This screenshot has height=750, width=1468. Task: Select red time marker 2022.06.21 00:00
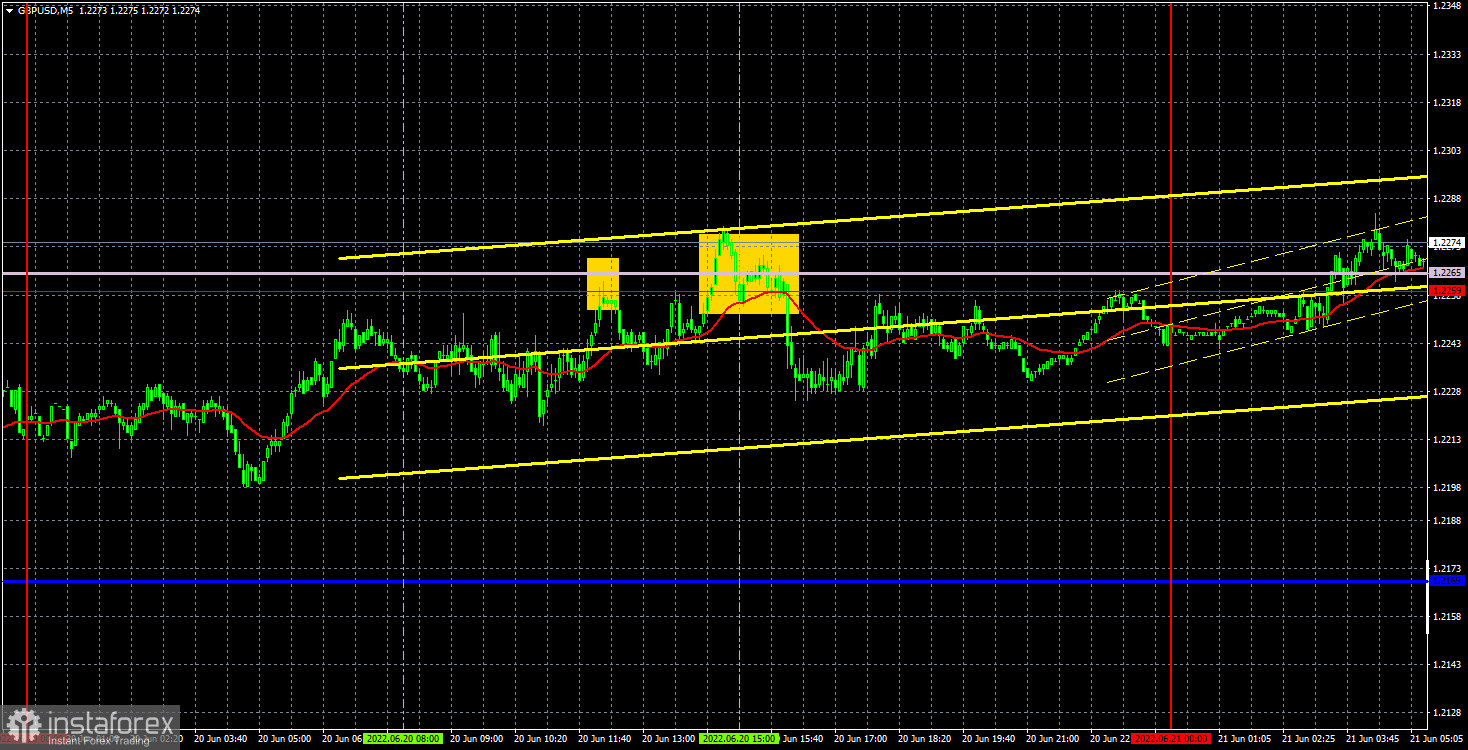click(x=1171, y=738)
